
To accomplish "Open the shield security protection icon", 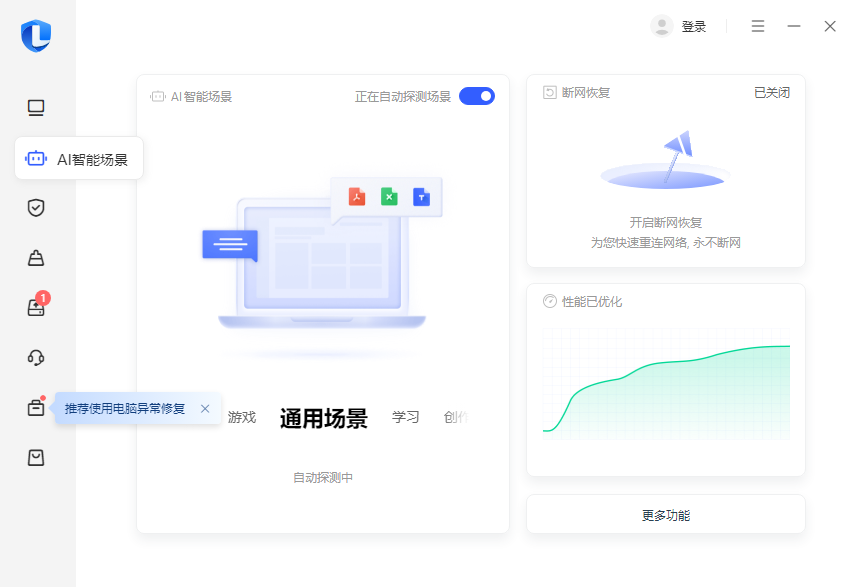I will (36, 208).
